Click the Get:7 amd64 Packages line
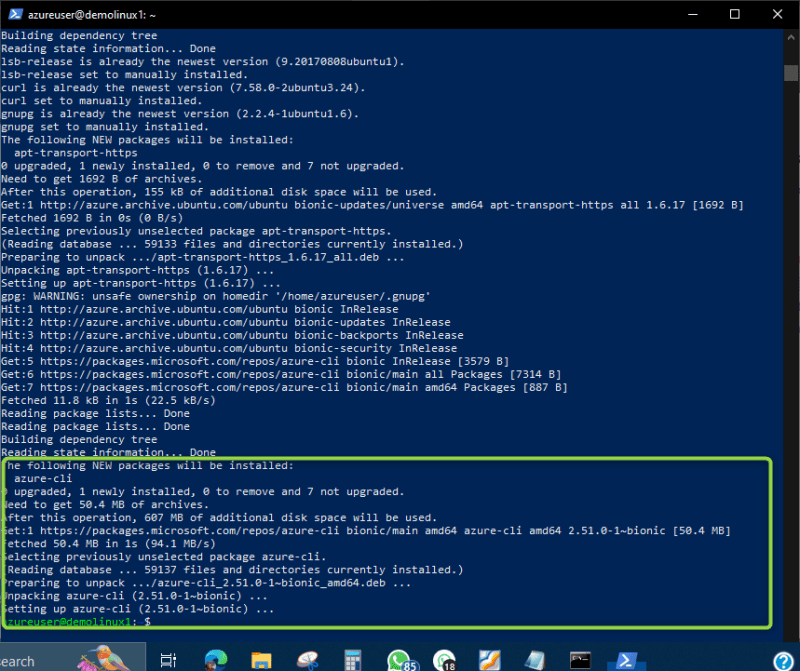 click(x=284, y=387)
